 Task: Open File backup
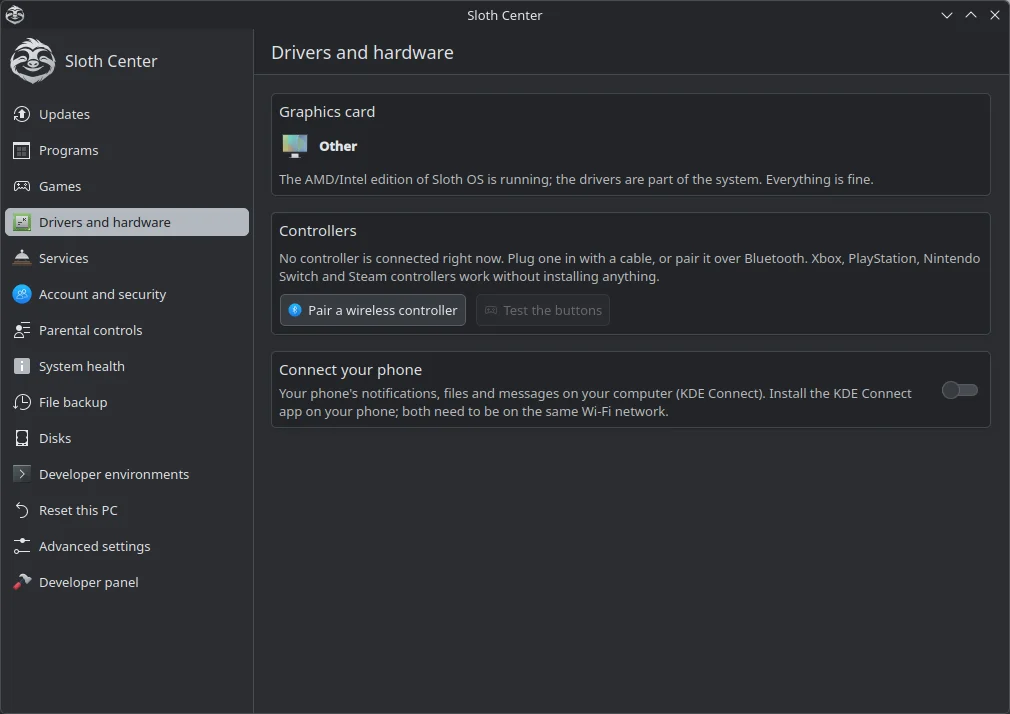pos(127,402)
